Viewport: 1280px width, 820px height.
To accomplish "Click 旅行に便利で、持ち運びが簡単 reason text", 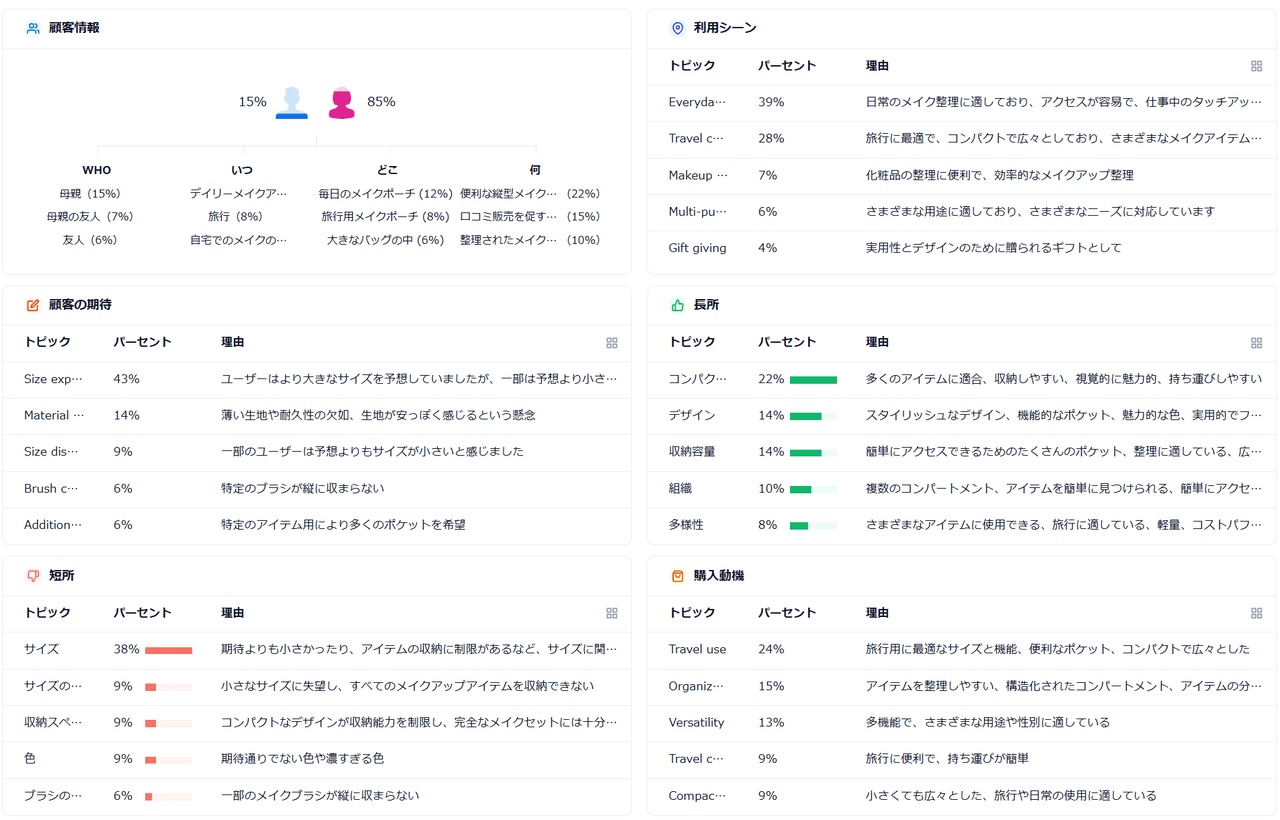I will 947,759.
